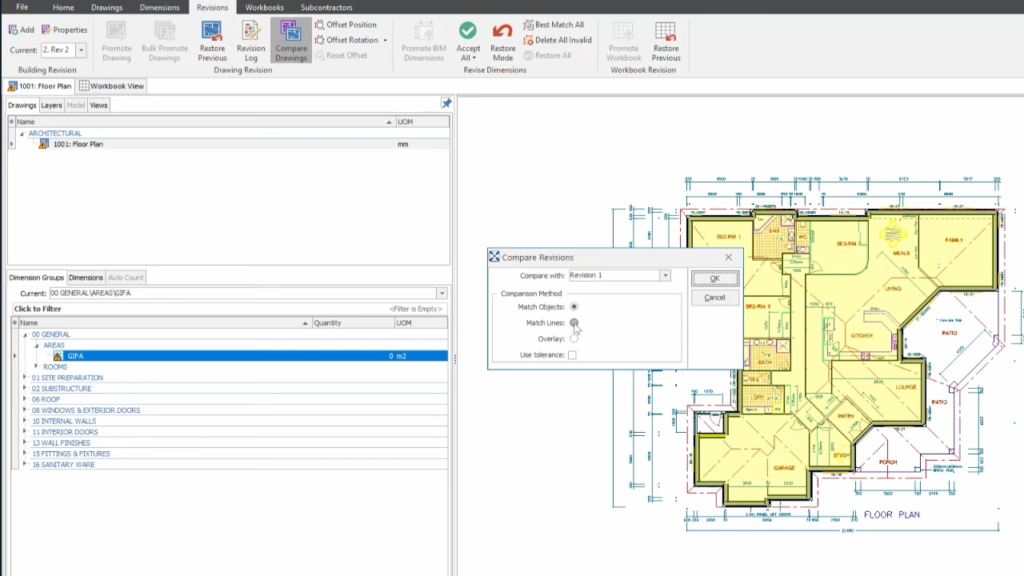Screen dimensions: 1024x576
Task: Expand 01 SITE PREPARATION group
Action: point(25,377)
